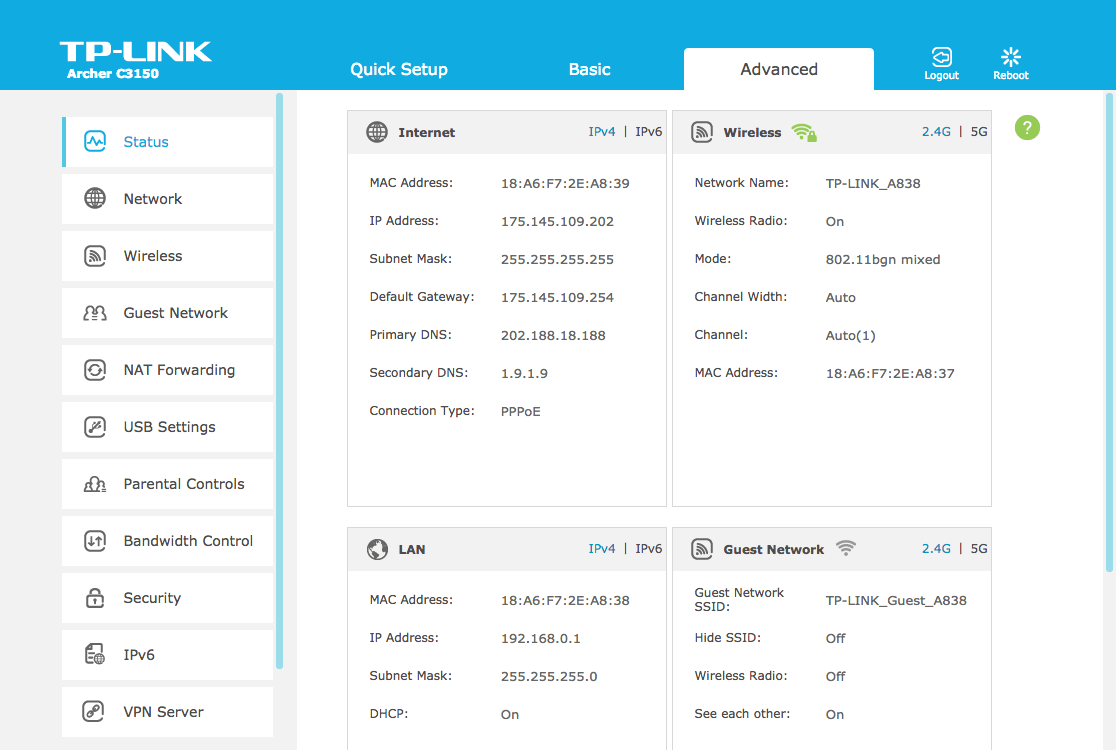
Task: Go to Guest Network settings in sidebar
Action: point(175,313)
